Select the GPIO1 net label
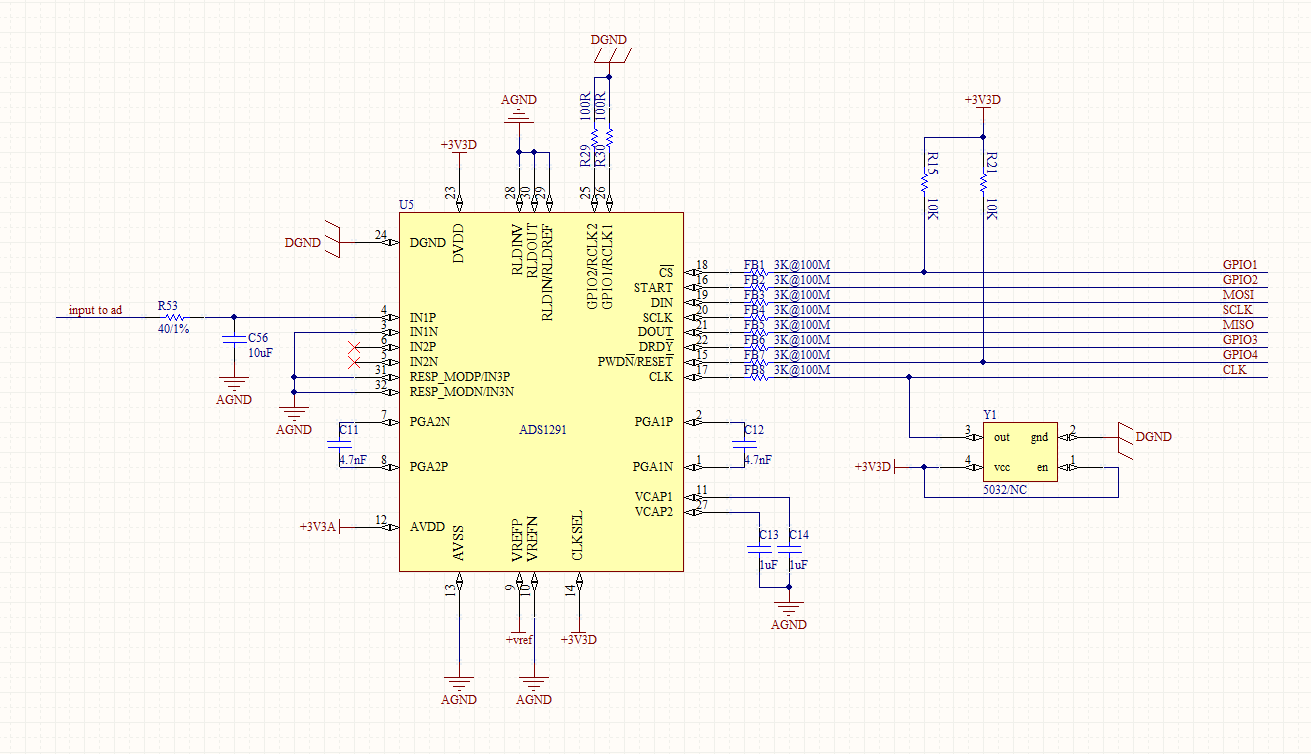This screenshot has width=1311, height=754. point(1240,265)
